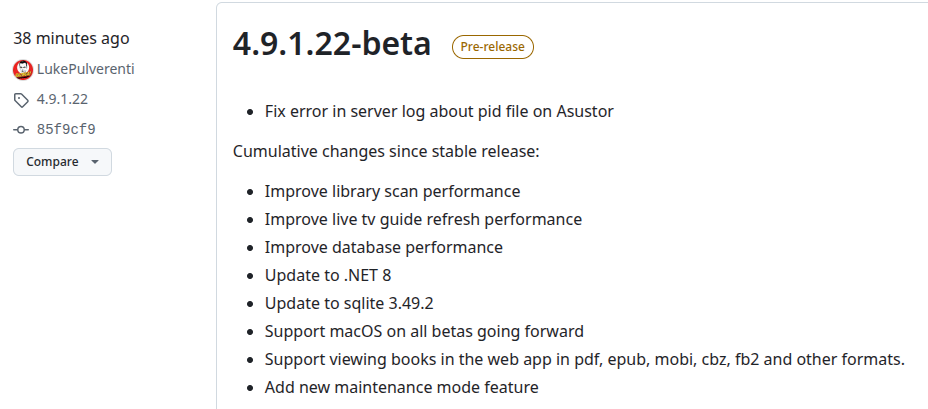Click the Asustor pid file fix note
This screenshot has height=409, width=928.
tap(439, 111)
